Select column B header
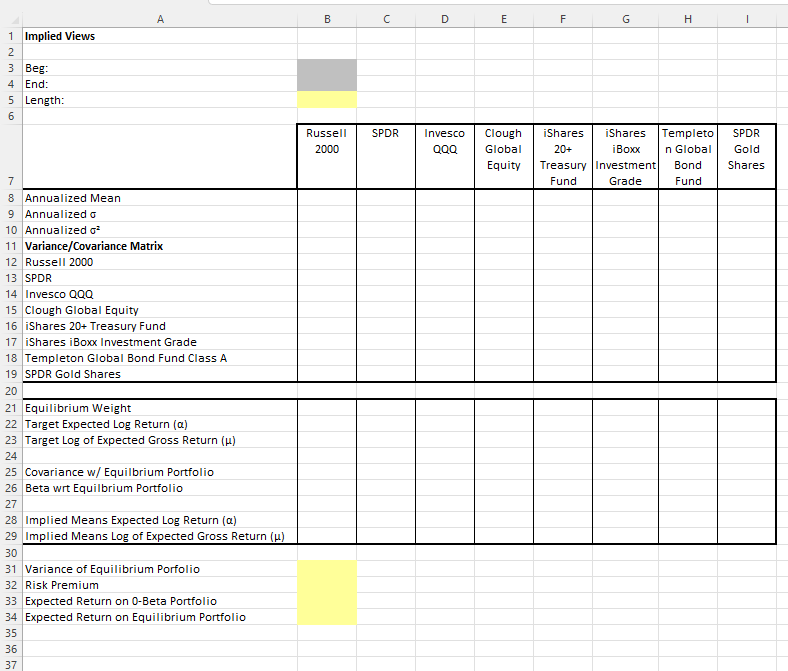Image resolution: width=788 pixels, height=671 pixels. (327, 19)
